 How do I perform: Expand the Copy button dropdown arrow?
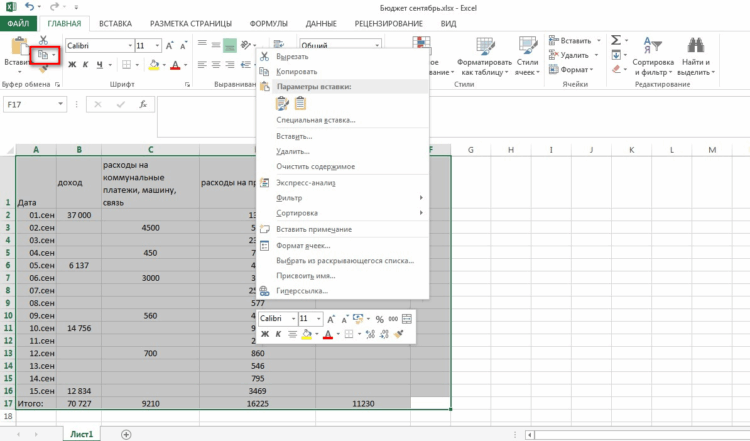tap(53, 55)
